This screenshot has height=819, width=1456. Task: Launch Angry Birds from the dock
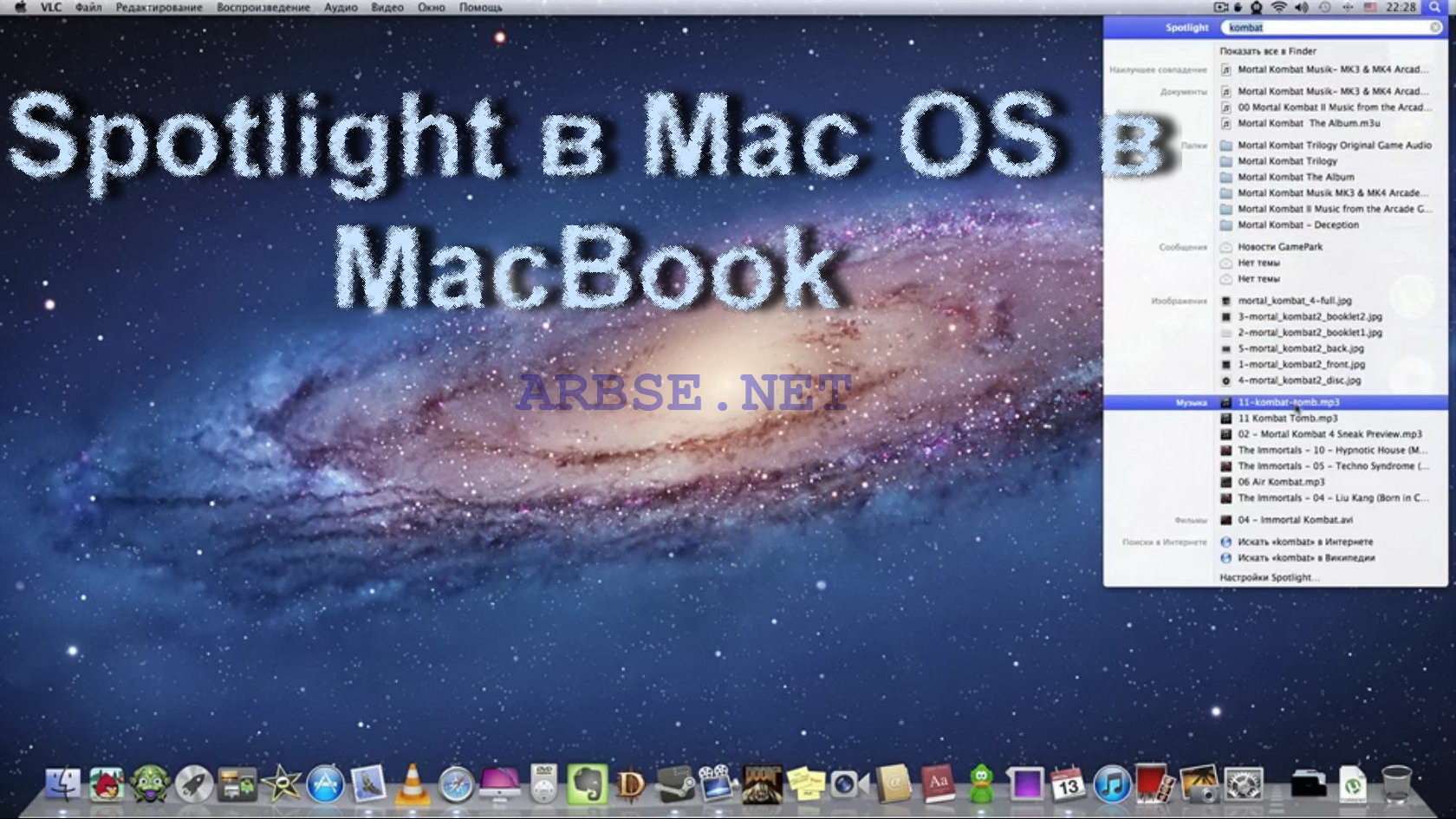[107, 784]
